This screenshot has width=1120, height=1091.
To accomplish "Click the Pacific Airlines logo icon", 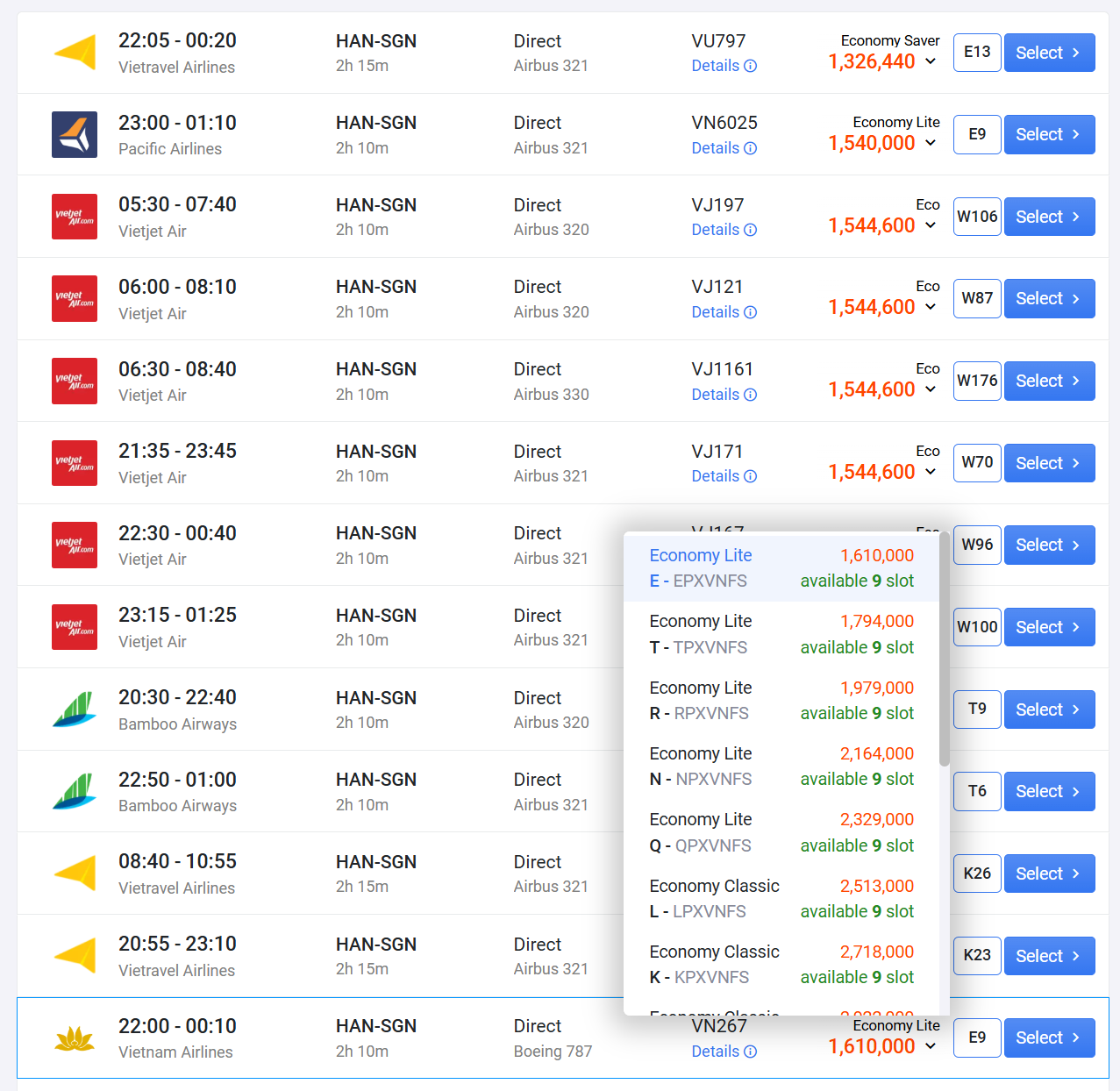I will 75,134.
